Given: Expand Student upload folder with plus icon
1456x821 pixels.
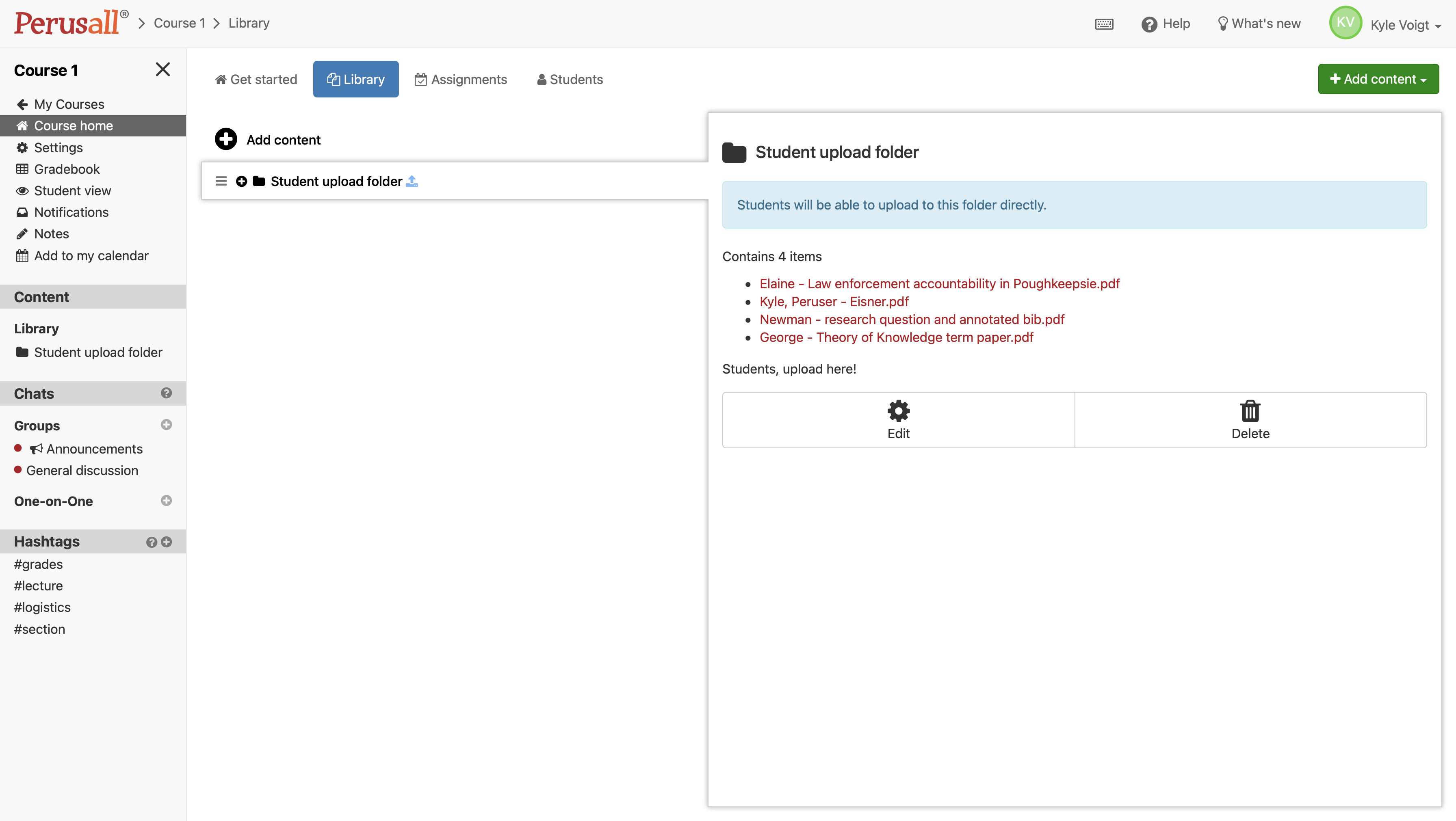Looking at the screenshot, I should pos(241,181).
